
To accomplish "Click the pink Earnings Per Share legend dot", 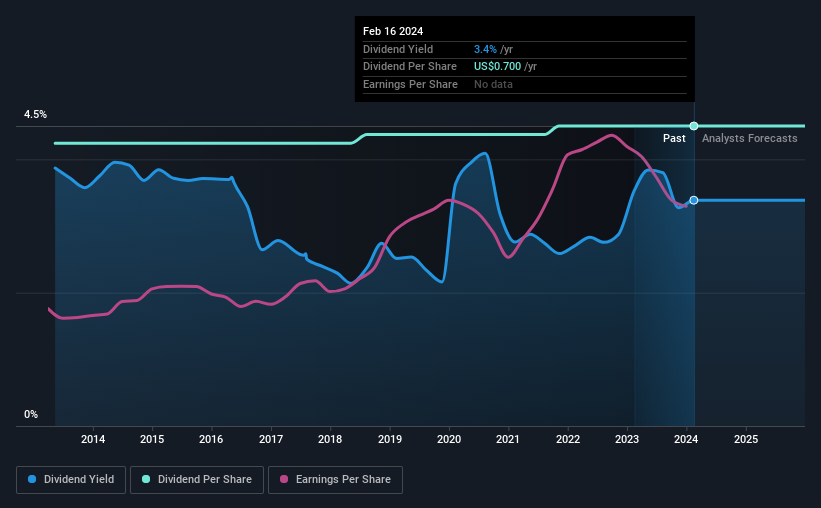I will (284, 479).
